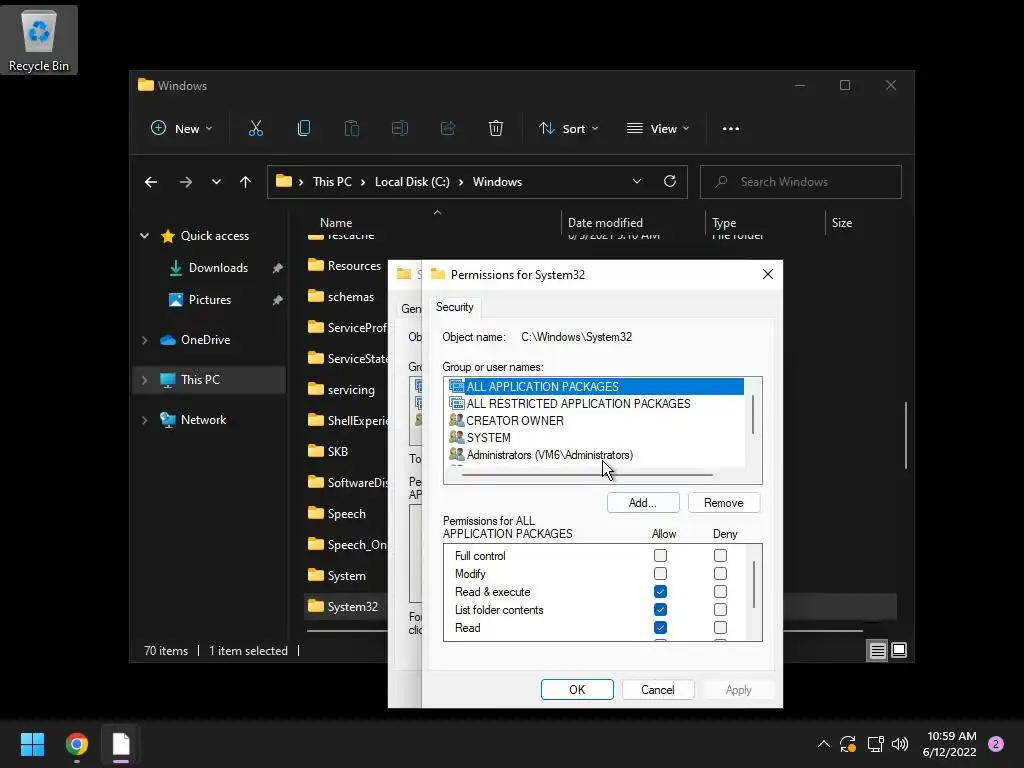The height and width of the screenshot is (768, 1024).
Task: Click the Rename icon in Explorer toolbar
Action: coord(400,129)
